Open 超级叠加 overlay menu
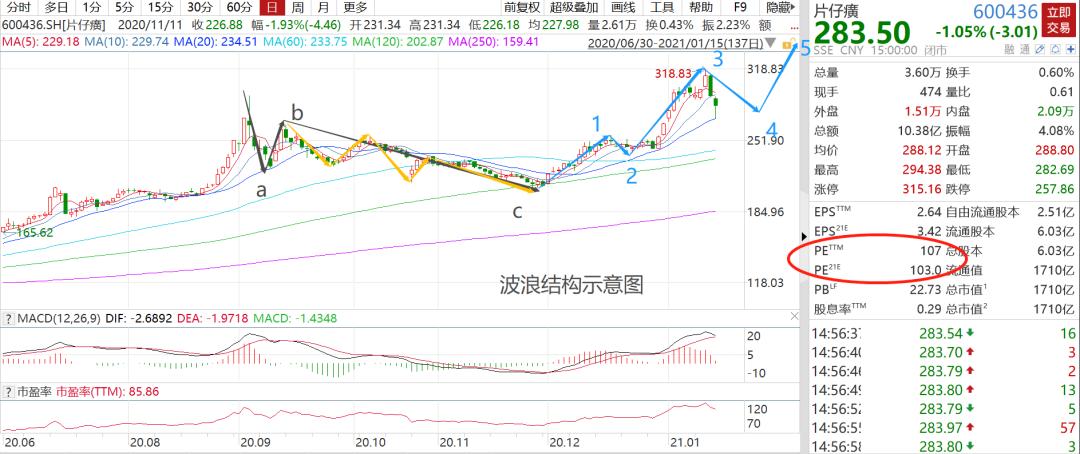Screen dimensions: 1080x454 point(574,8)
